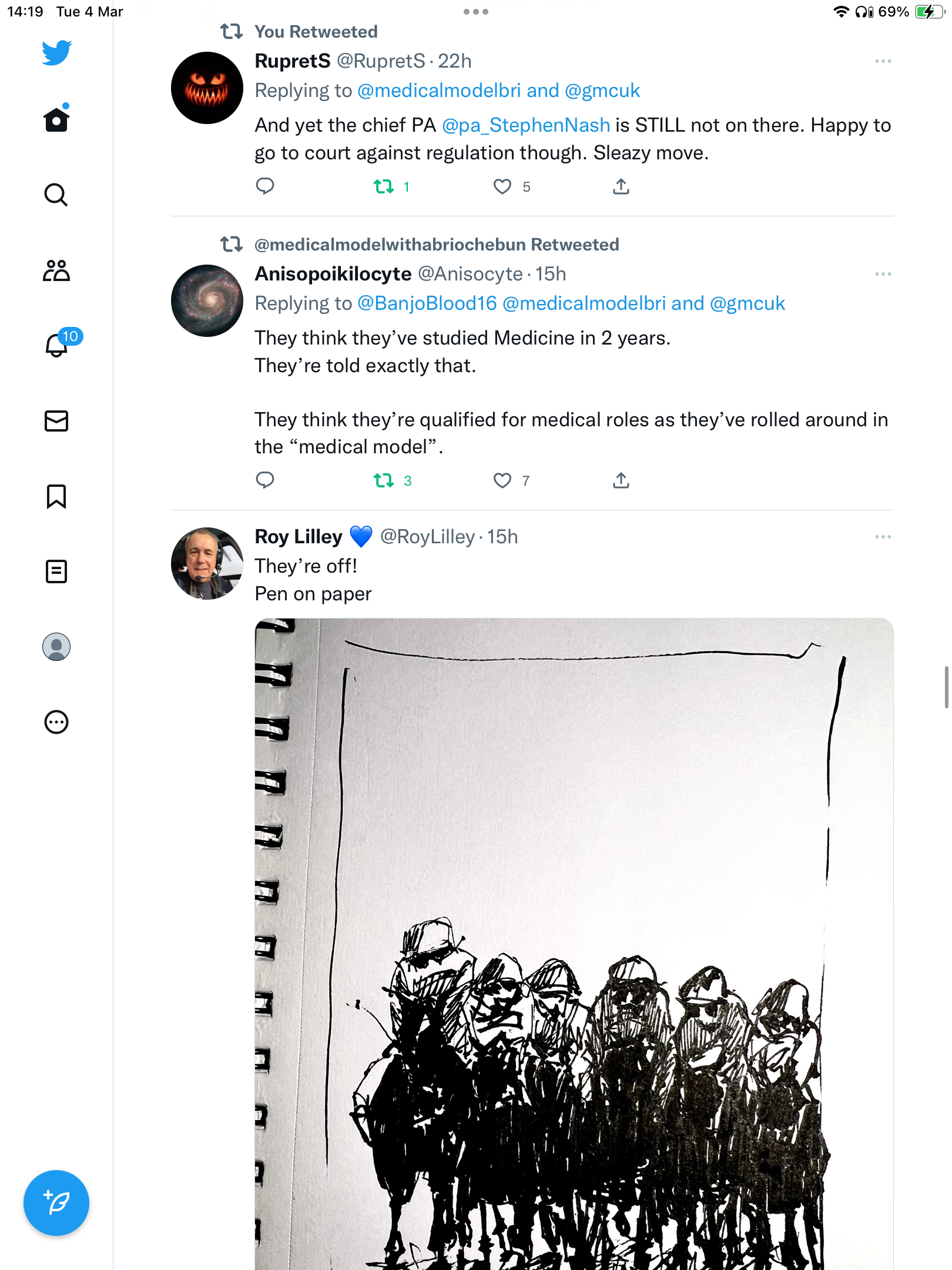Open Roy Lilley's pen sketch image
The width and height of the screenshot is (952, 1270).
(x=574, y=944)
